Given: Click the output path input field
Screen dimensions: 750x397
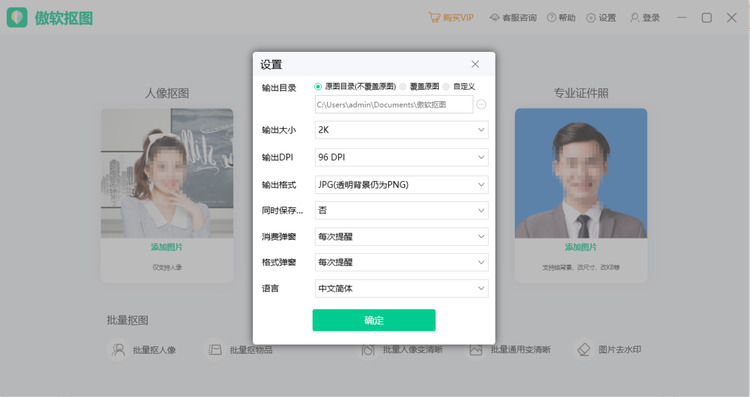Looking at the screenshot, I should click(x=394, y=104).
